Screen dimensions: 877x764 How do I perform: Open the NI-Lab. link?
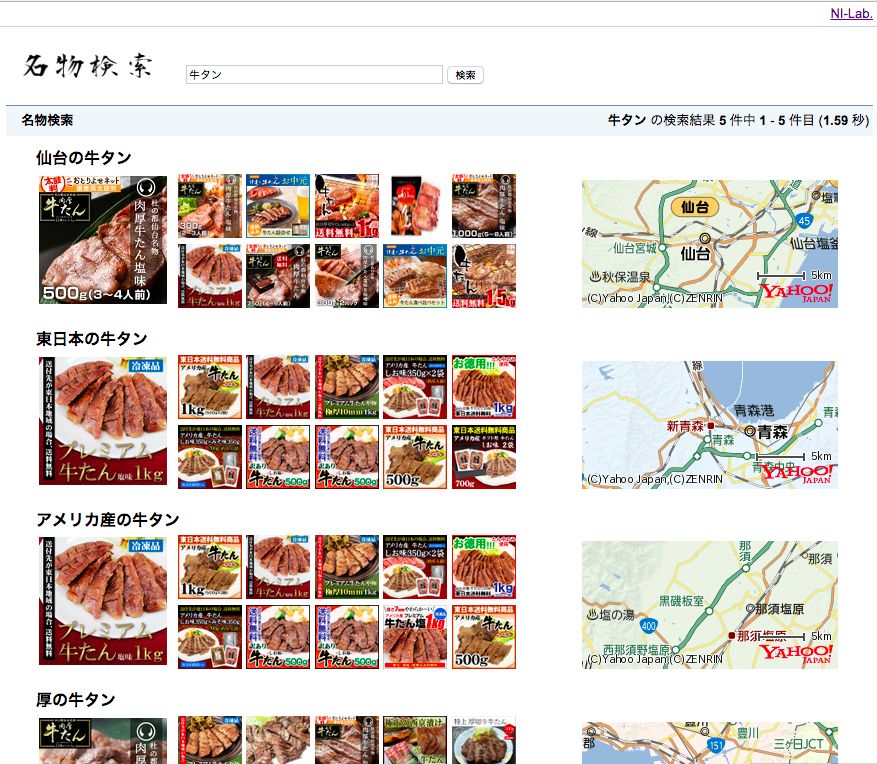851,13
